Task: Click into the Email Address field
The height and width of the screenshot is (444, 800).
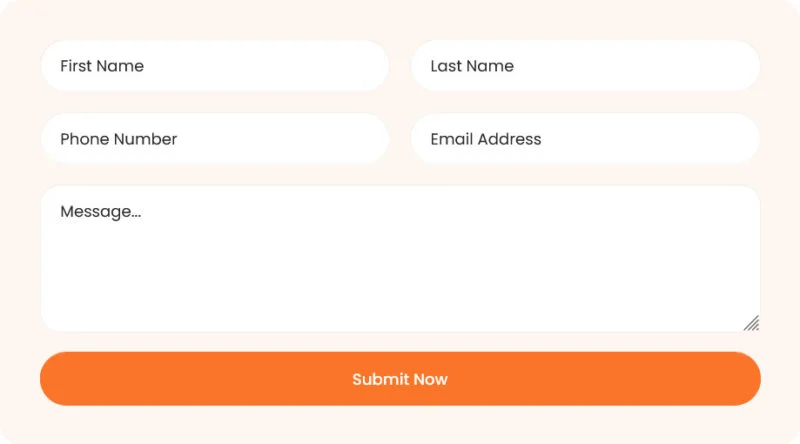Action: 585,138
